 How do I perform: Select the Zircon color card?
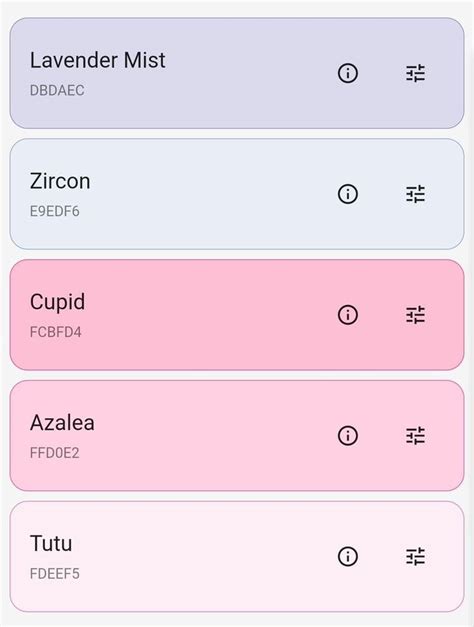coord(237,194)
